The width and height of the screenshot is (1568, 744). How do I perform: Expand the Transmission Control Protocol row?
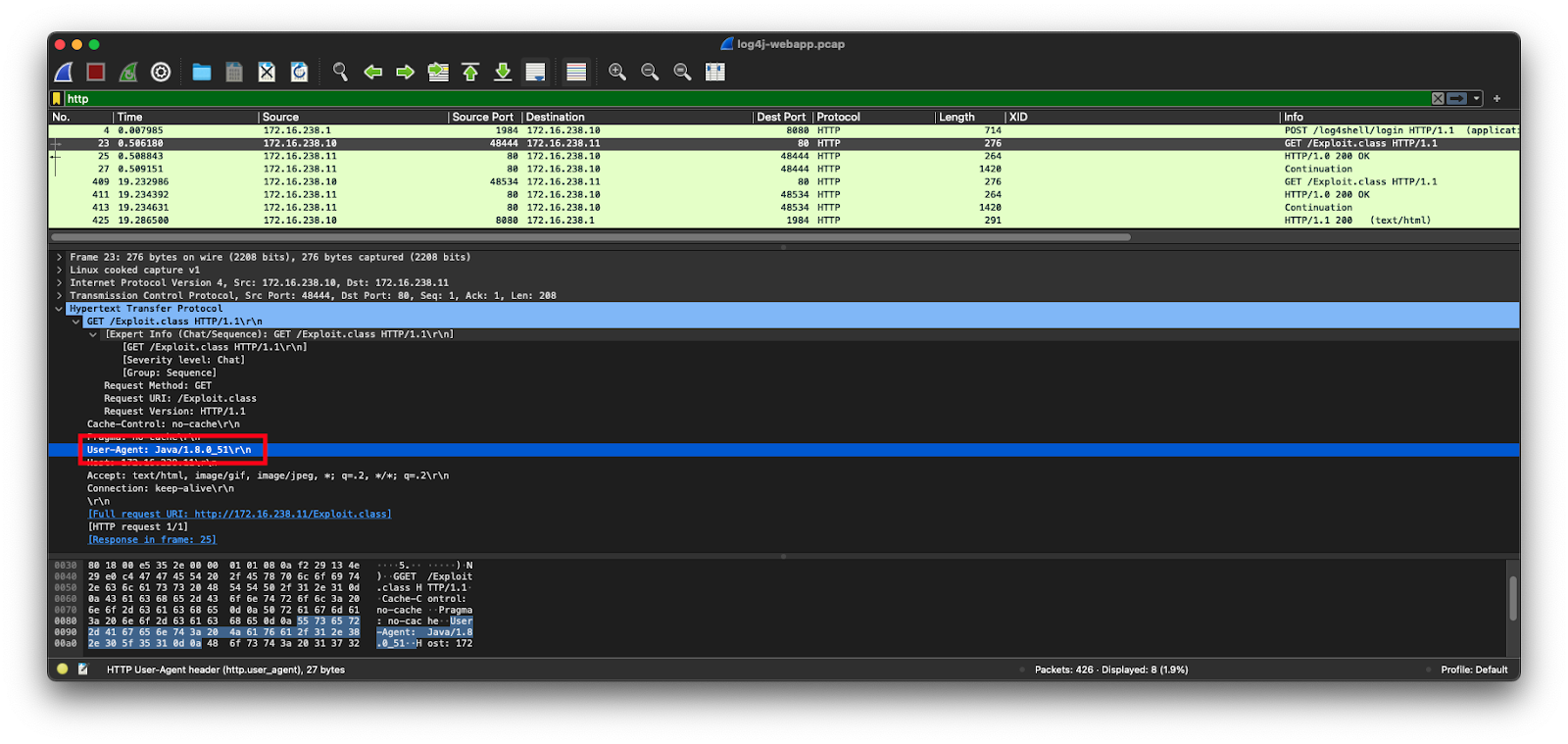(x=60, y=296)
